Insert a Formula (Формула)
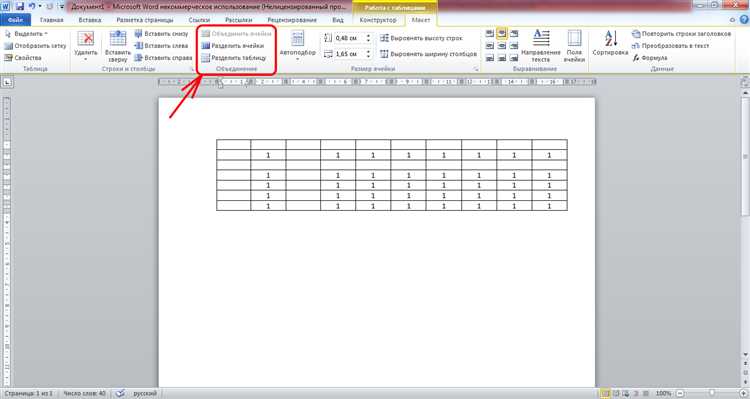 point(650,58)
